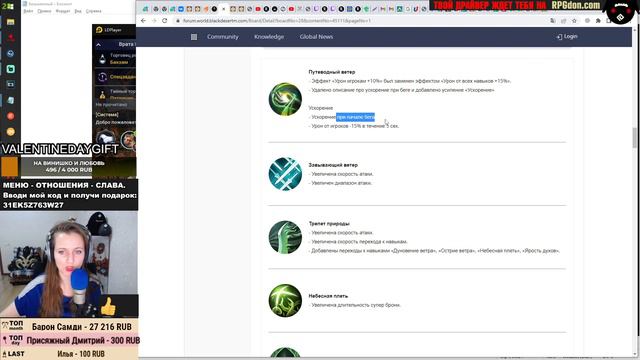Click the merchant flask icon in LDPlayer
The width and height of the screenshot is (640, 360).
[x=102, y=59]
